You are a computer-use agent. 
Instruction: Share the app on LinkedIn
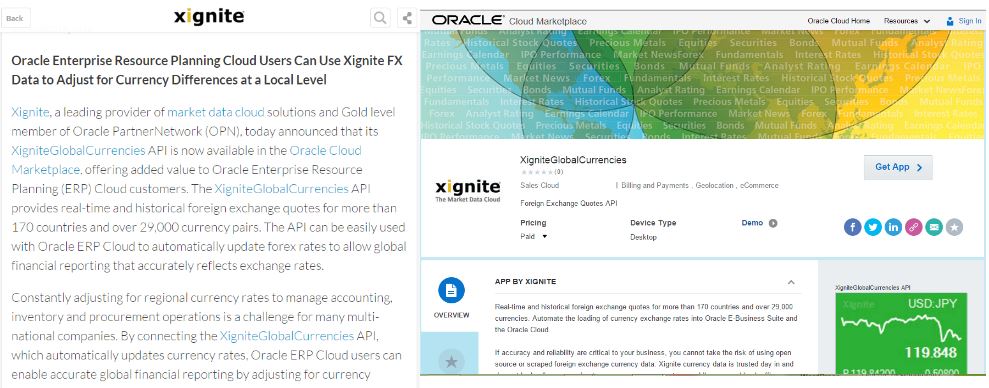[893, 227]
